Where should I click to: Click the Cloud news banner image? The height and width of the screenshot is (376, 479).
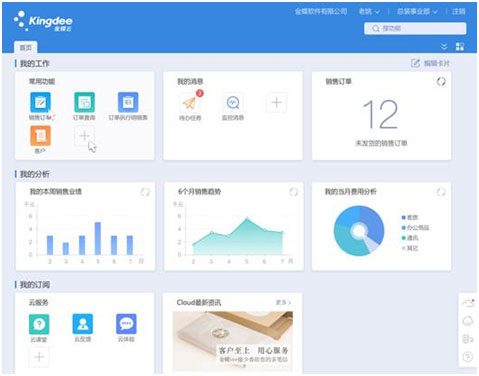pos(233,342)
